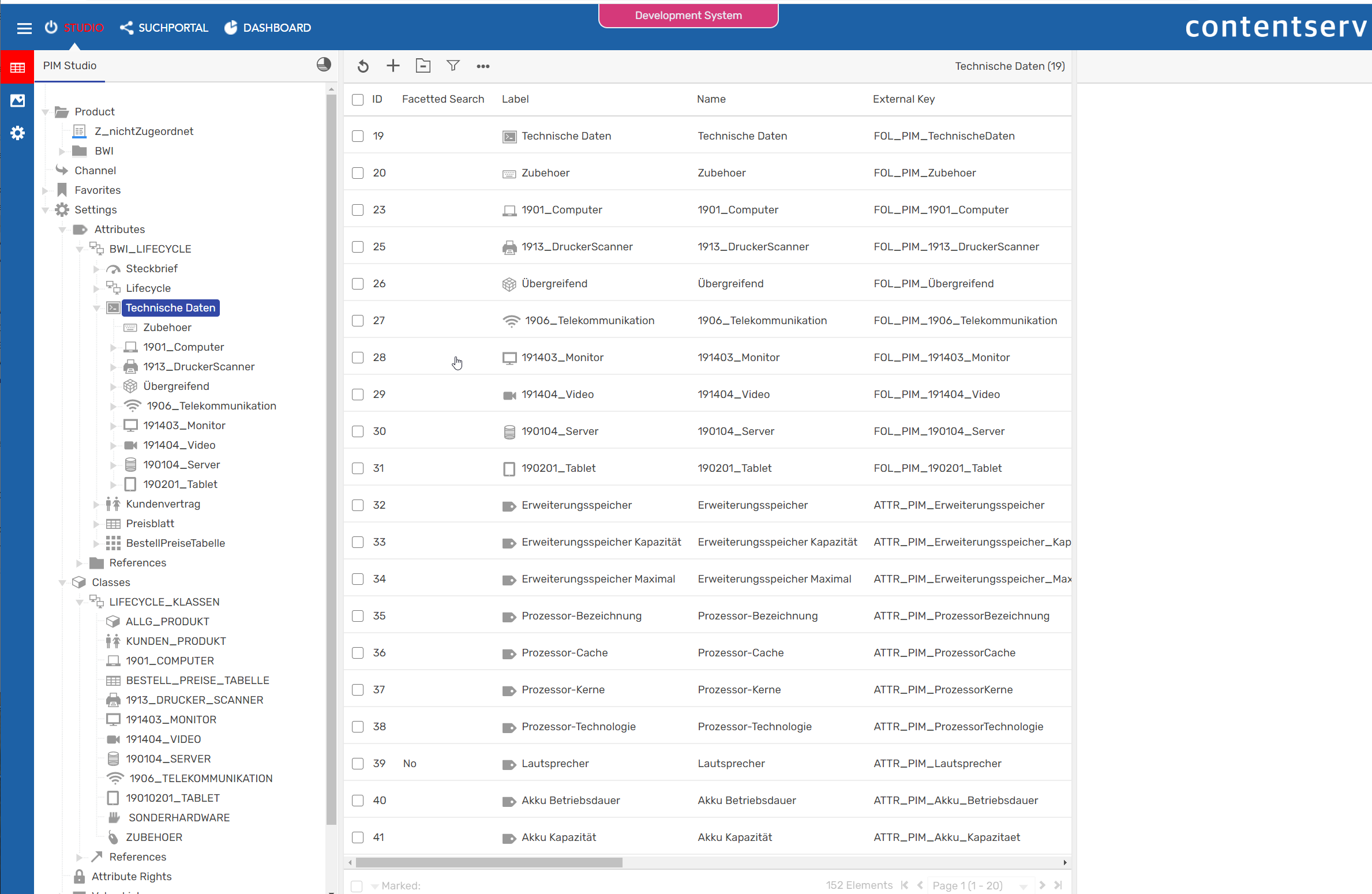
Task: Click the monitor icon in 191403_Monitor table row
Action: click(509, 358)
